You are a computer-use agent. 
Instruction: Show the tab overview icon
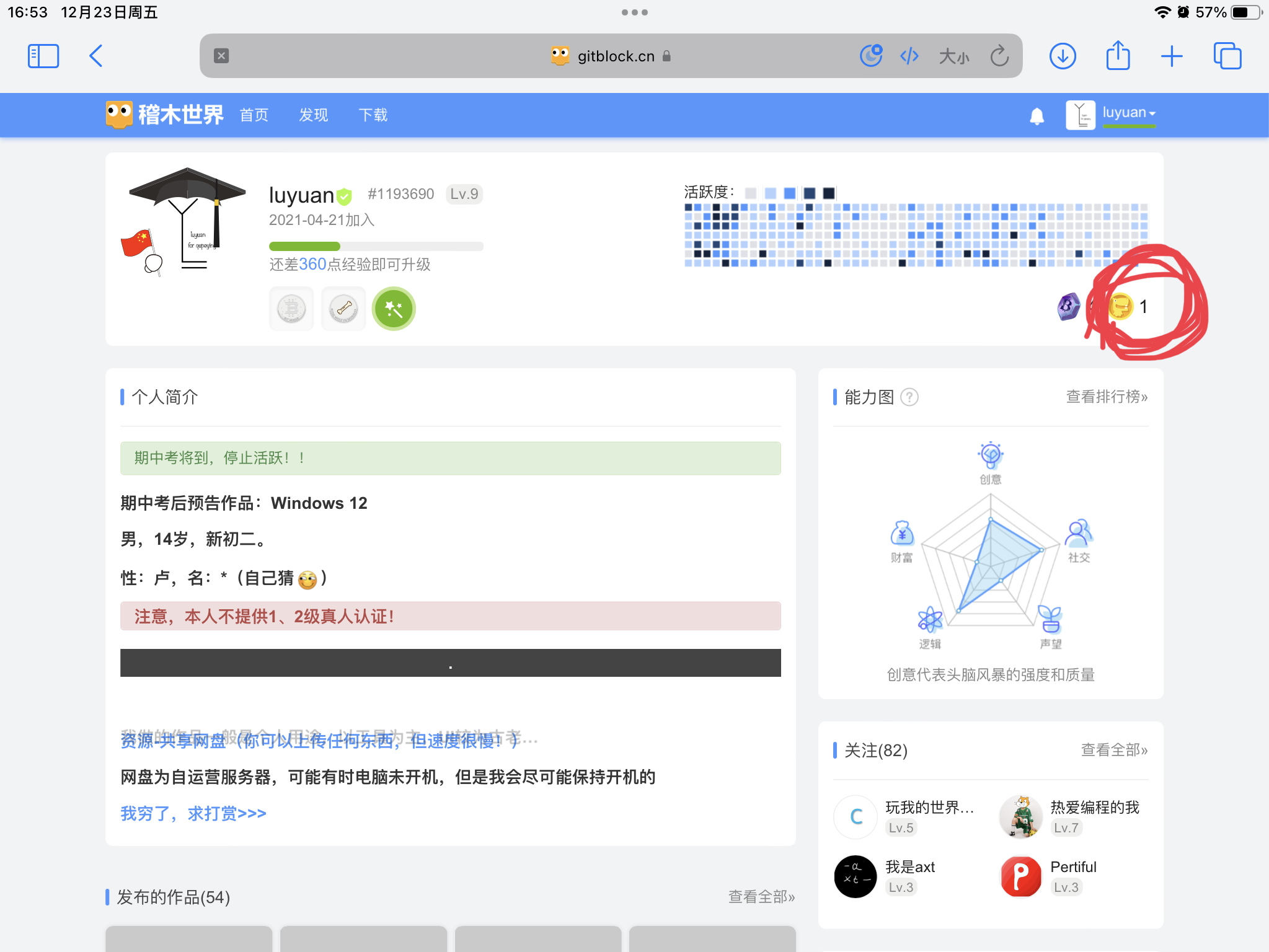pos(1227,56)
